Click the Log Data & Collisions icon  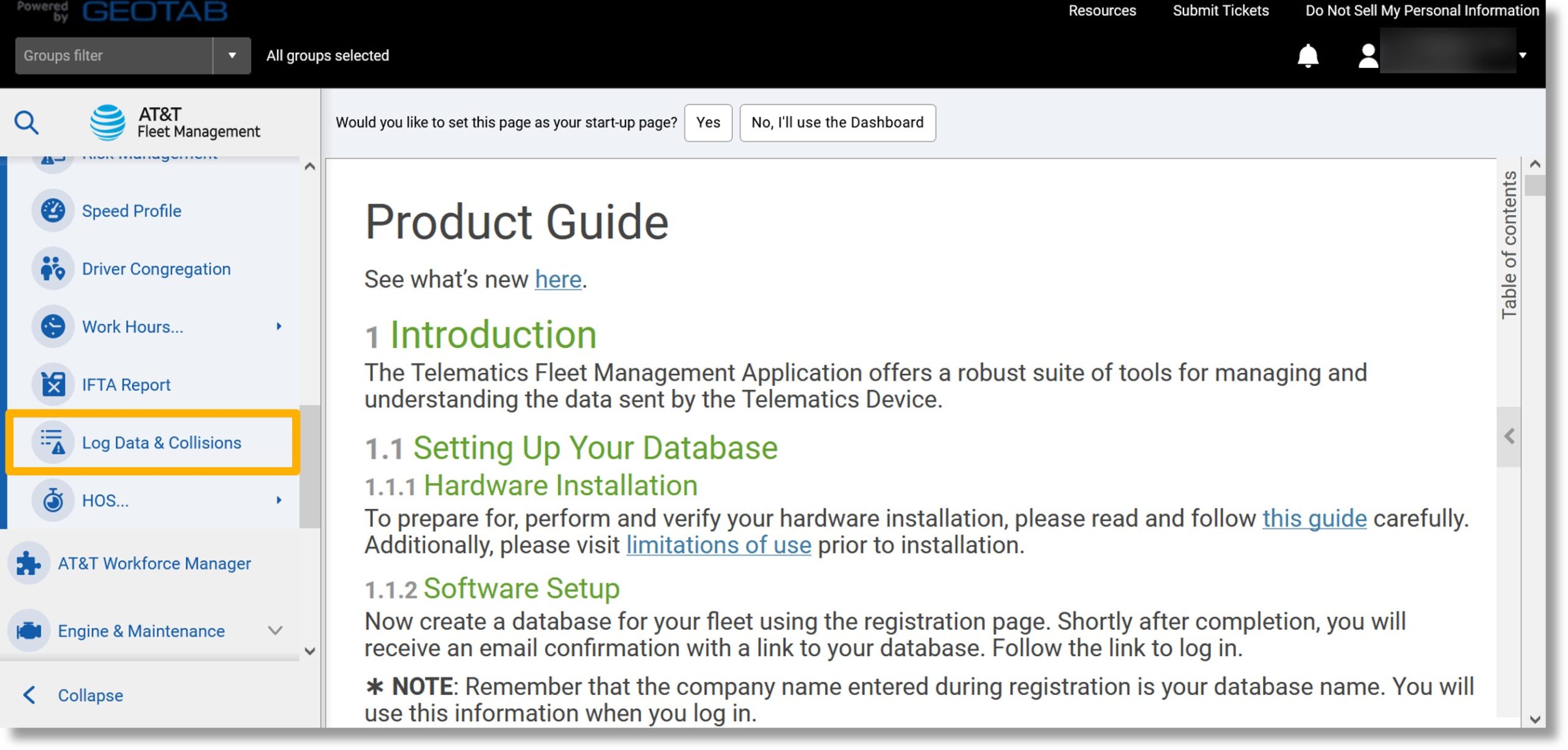53,442
